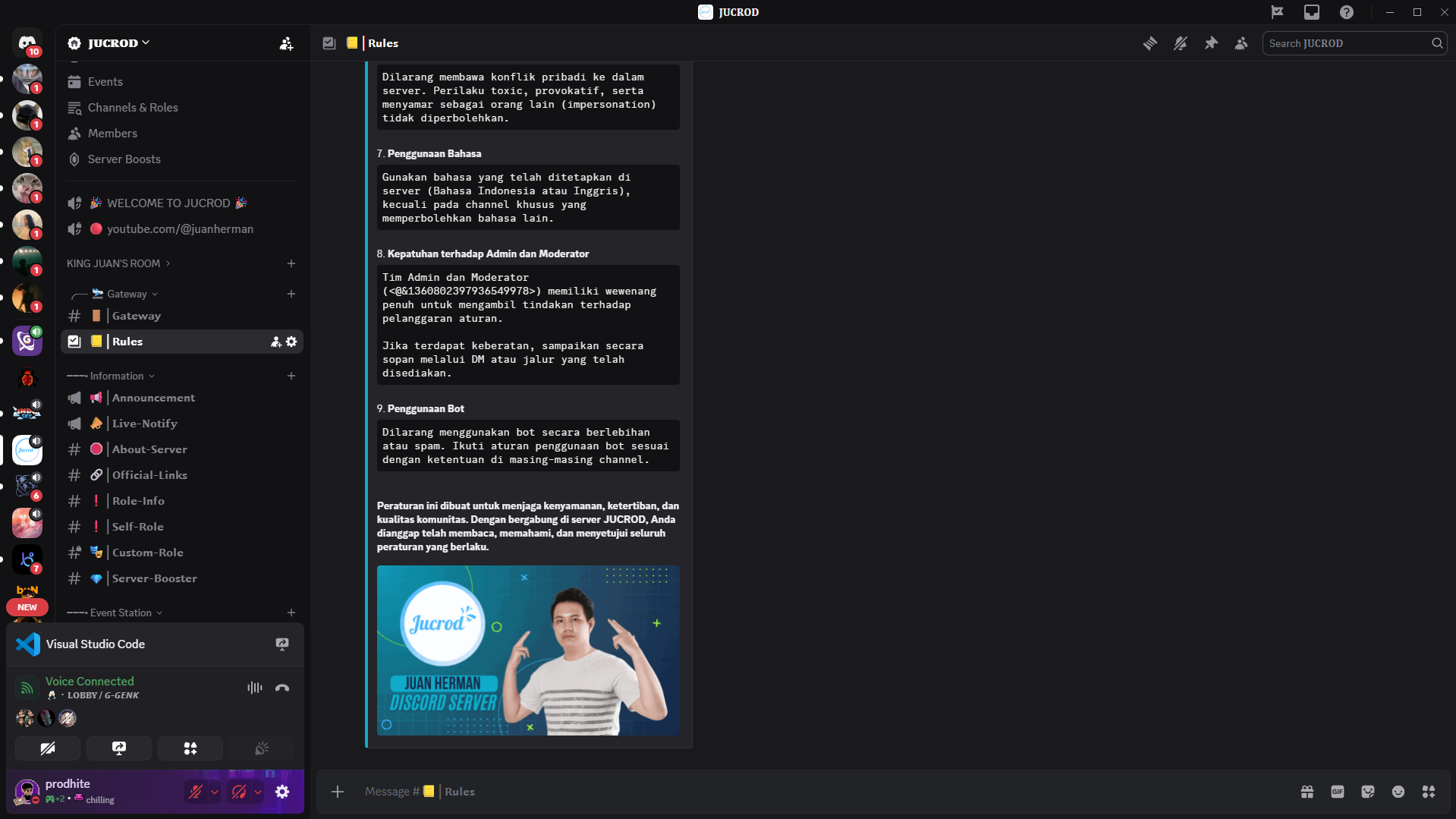Open User Settings gear

tap(282, 792)
